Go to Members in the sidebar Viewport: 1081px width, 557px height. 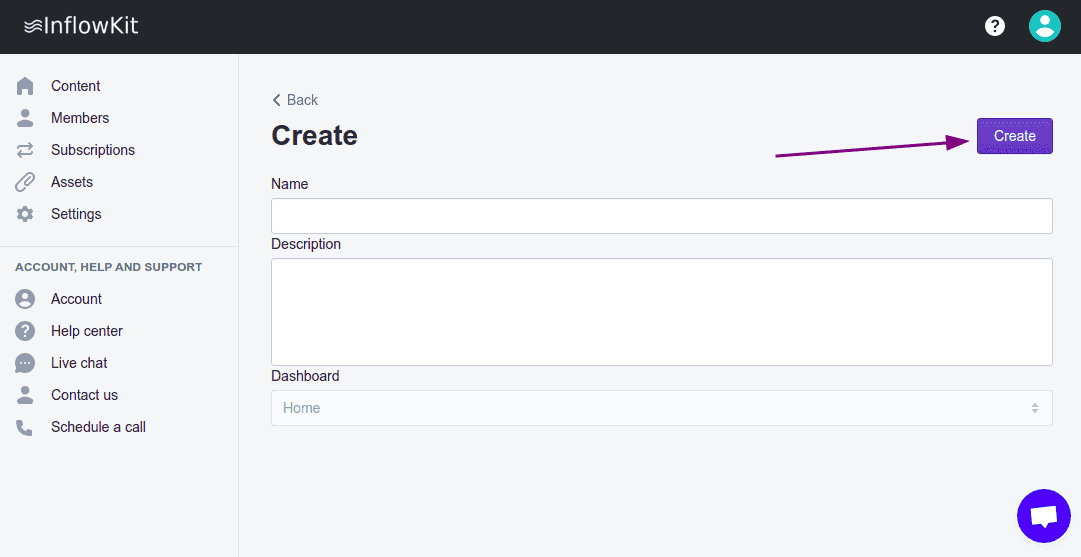pos(80,118)
